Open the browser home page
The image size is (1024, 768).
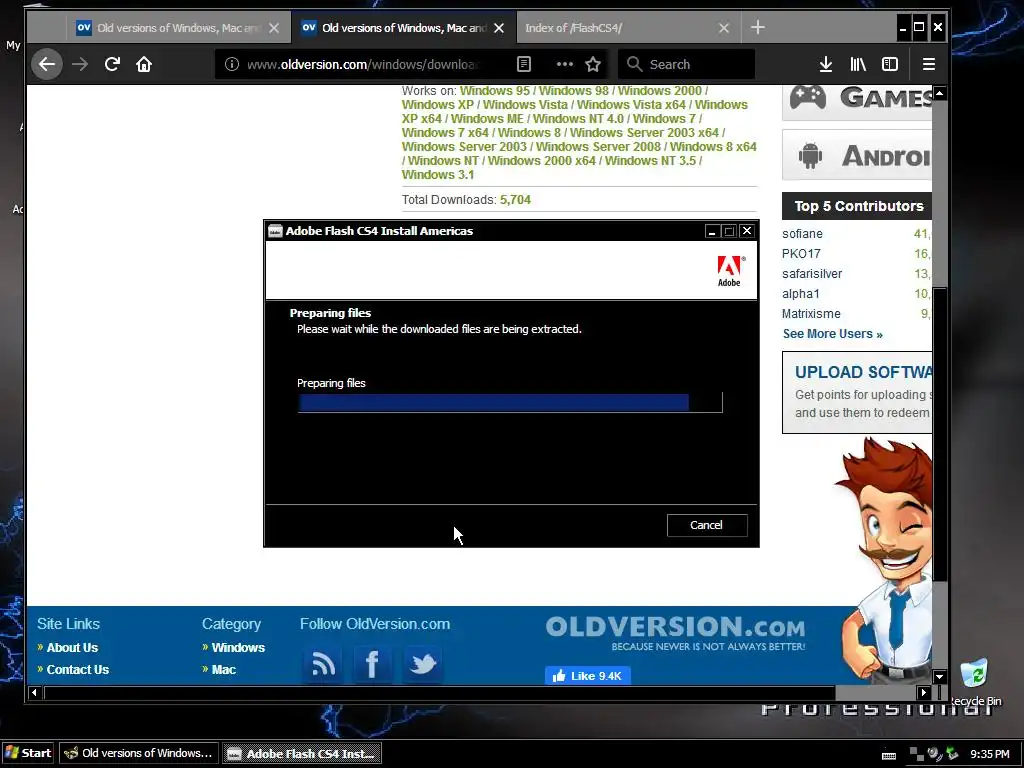click(144, 64)
